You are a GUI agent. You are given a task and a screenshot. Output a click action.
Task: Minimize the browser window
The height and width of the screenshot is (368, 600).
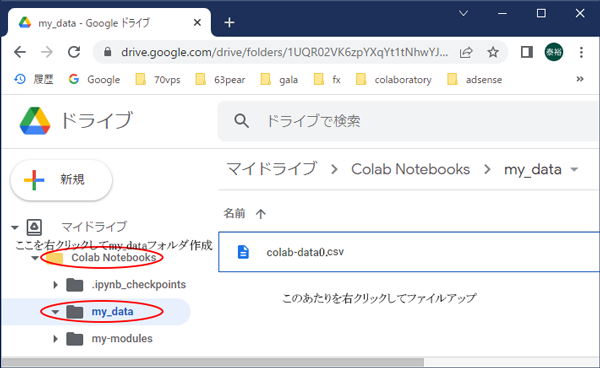coord(502,13)
